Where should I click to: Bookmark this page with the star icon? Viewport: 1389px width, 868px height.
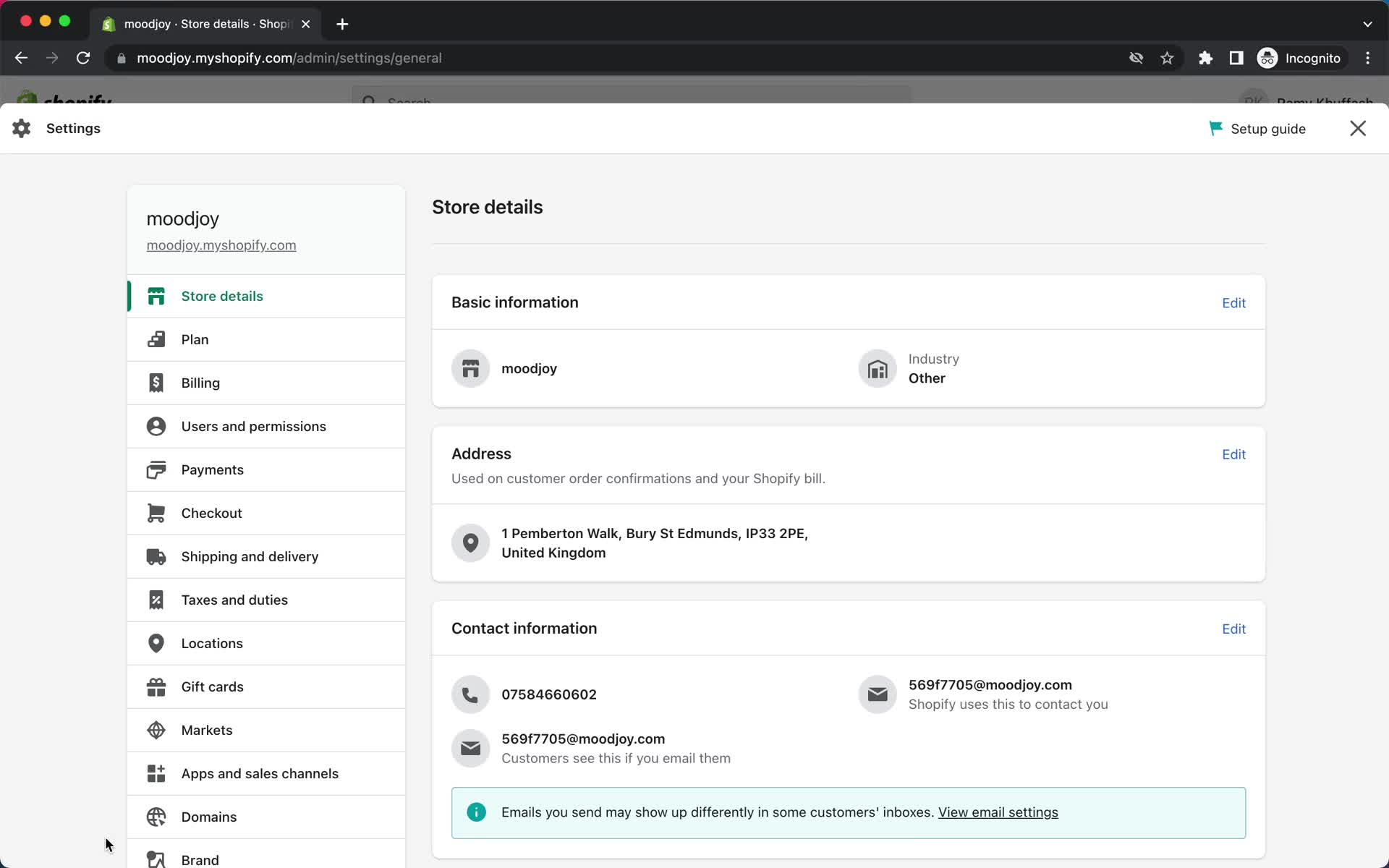point(1167,58)
